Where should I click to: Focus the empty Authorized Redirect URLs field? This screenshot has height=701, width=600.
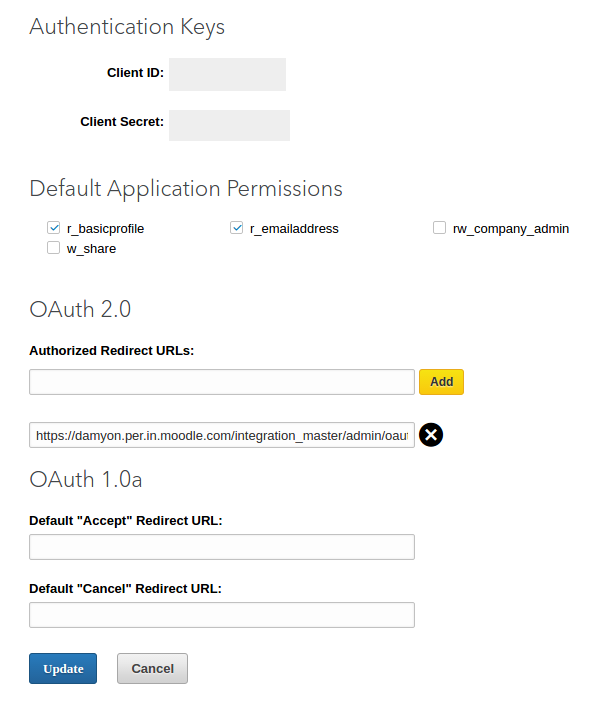(221, 382)
